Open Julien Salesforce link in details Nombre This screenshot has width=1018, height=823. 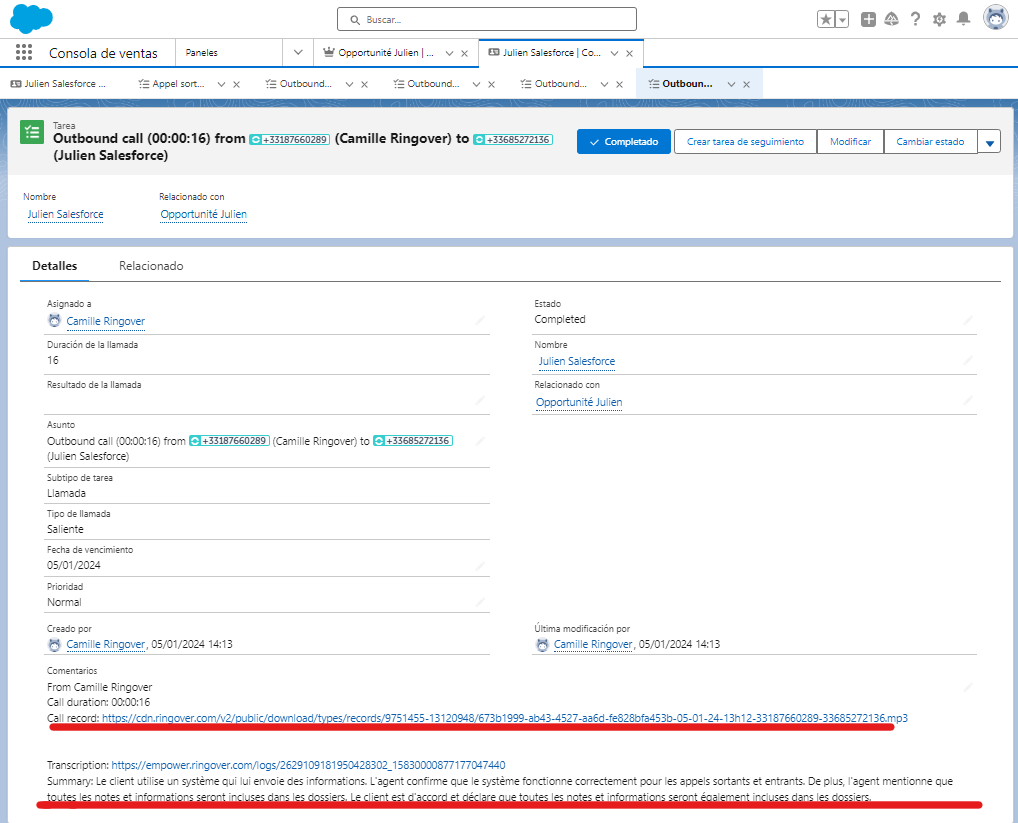point(577,361)
